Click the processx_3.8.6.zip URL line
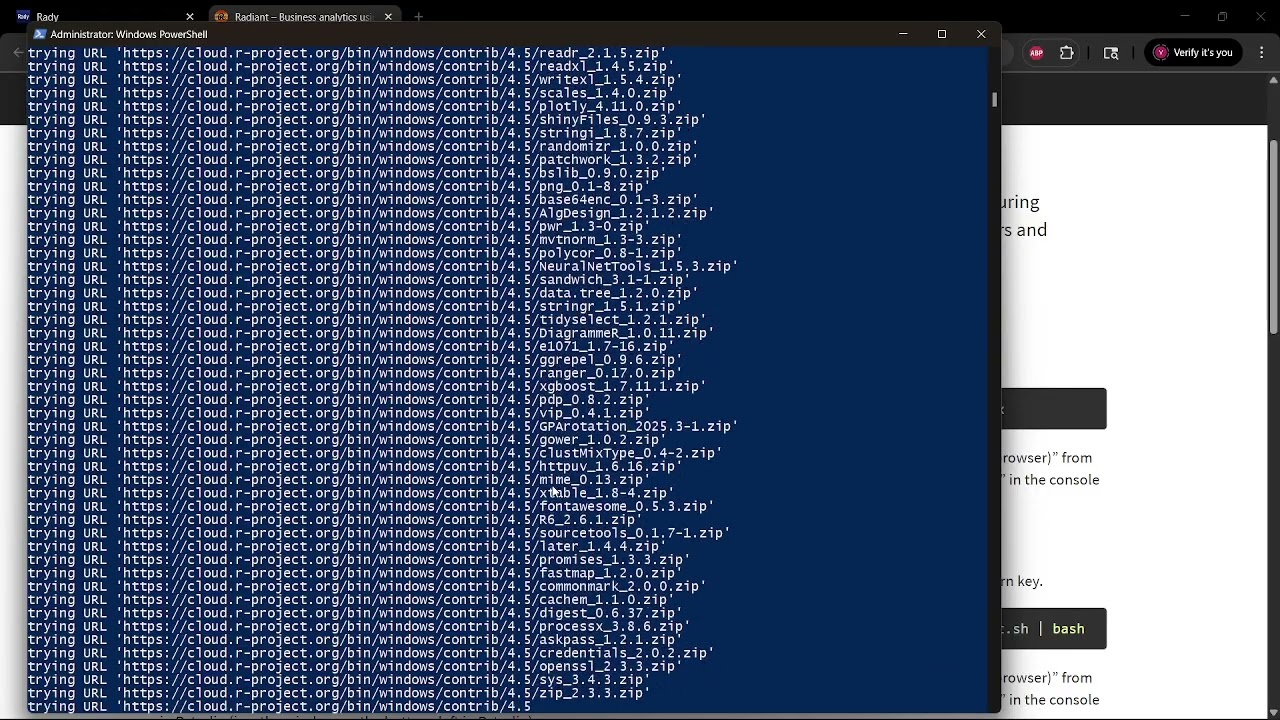 [x=359, y=626]
